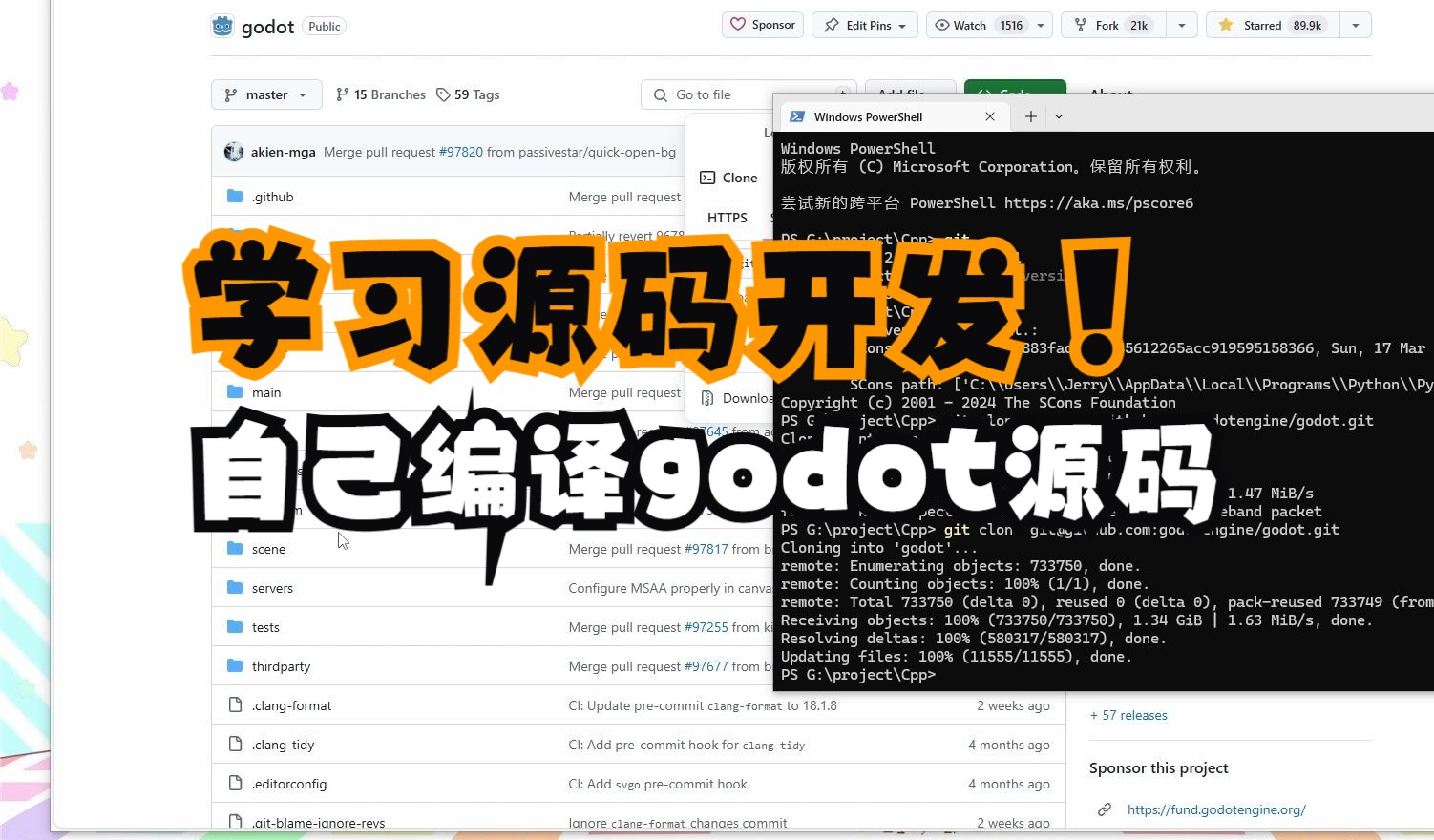Image resolution: width=1434 pixels, height=840 pixels.
Task: Click '4 months ago' in .clang-tidy row
Action: pyautogui.click(x=1009, y=745)
